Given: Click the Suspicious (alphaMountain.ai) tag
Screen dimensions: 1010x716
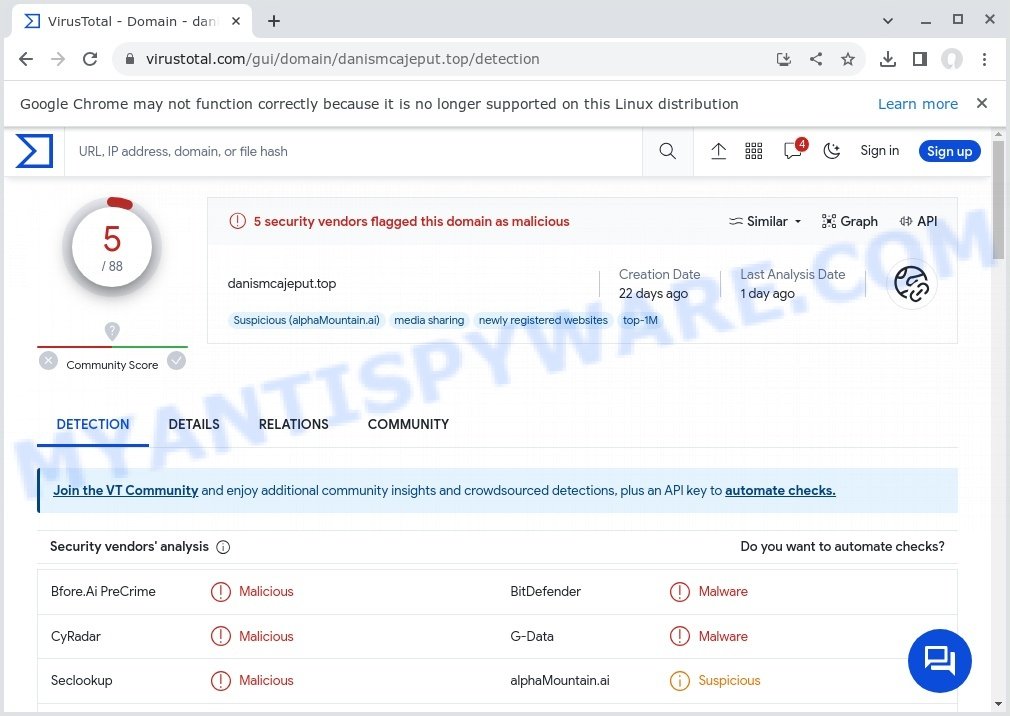Looking at the screenshot, I should (307, 320).
